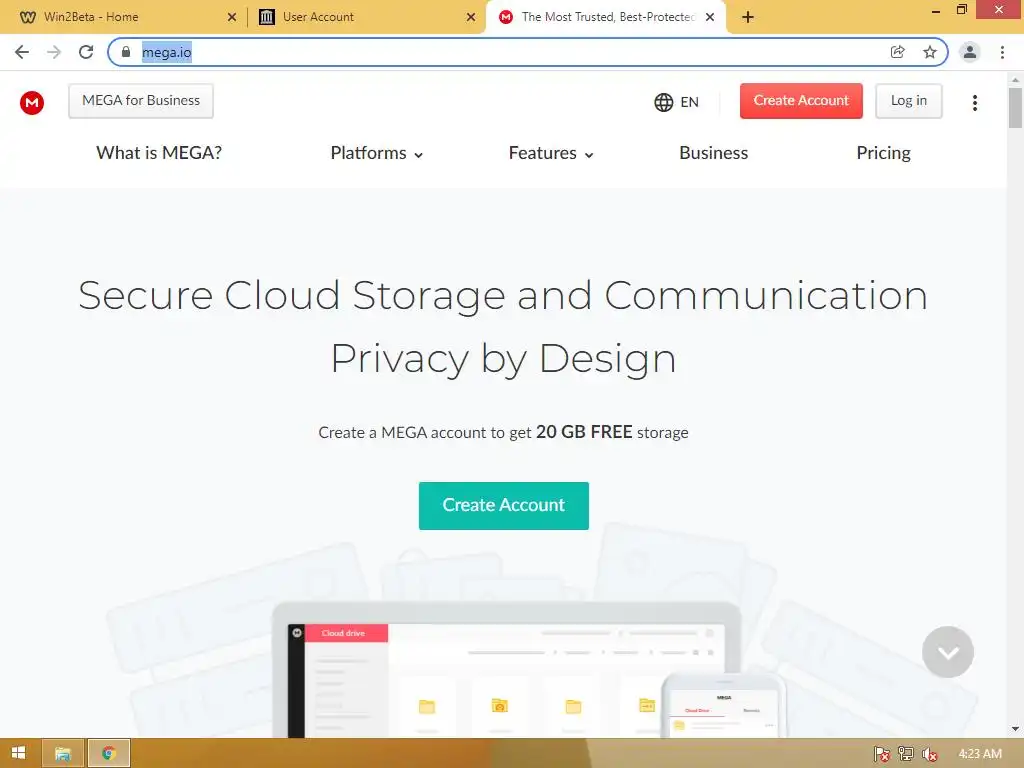Click the globe language icon
This screenshot has height=768, width=1024.
pyautogui.click(x=664, y=103)
